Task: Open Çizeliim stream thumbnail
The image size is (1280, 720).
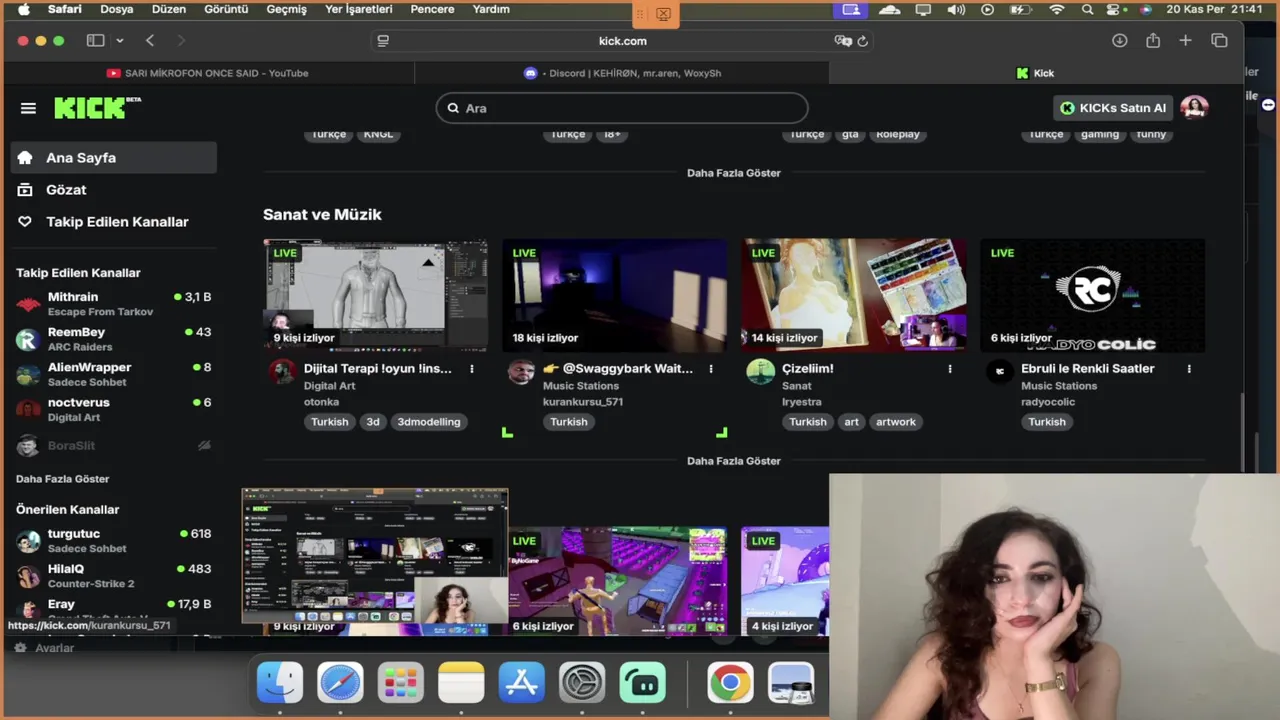Action: 853,295
